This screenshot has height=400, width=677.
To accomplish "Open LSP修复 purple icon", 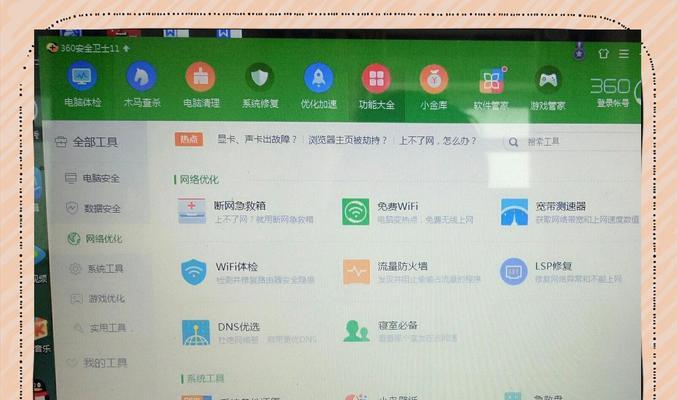I will click(x=513, y=272).
